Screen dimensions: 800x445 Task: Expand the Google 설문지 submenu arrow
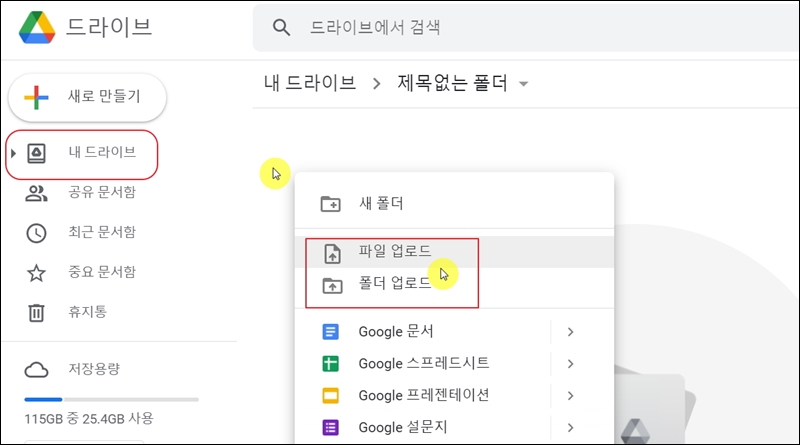[570, 428]
